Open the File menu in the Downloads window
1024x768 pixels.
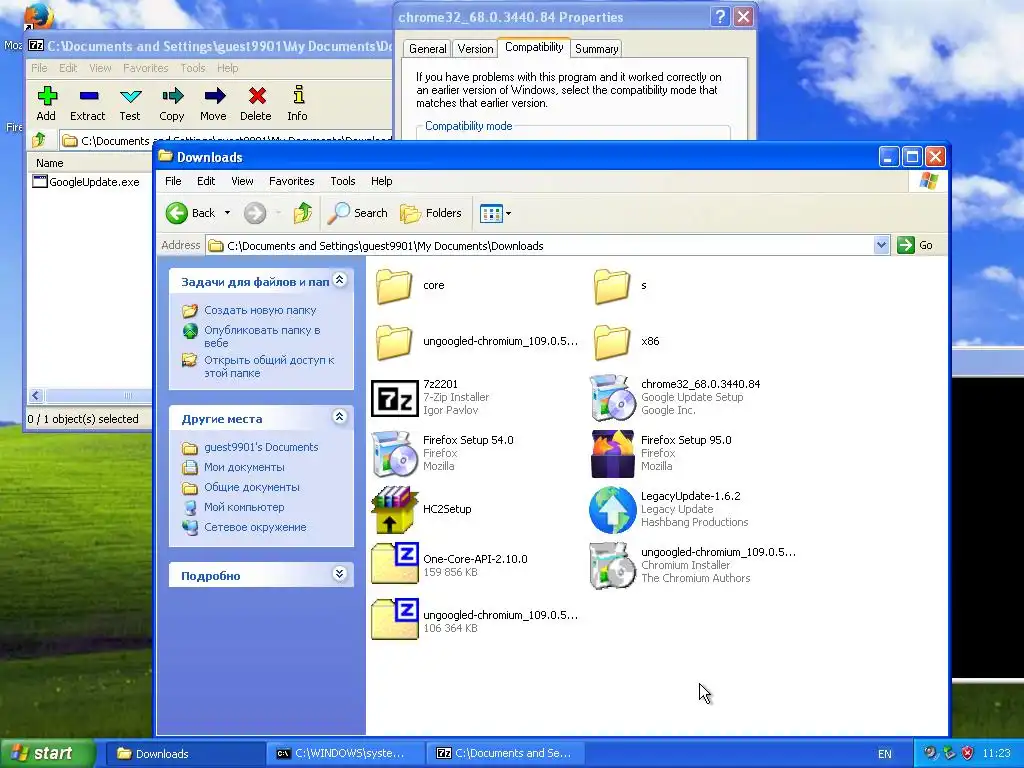pos(173,181)
